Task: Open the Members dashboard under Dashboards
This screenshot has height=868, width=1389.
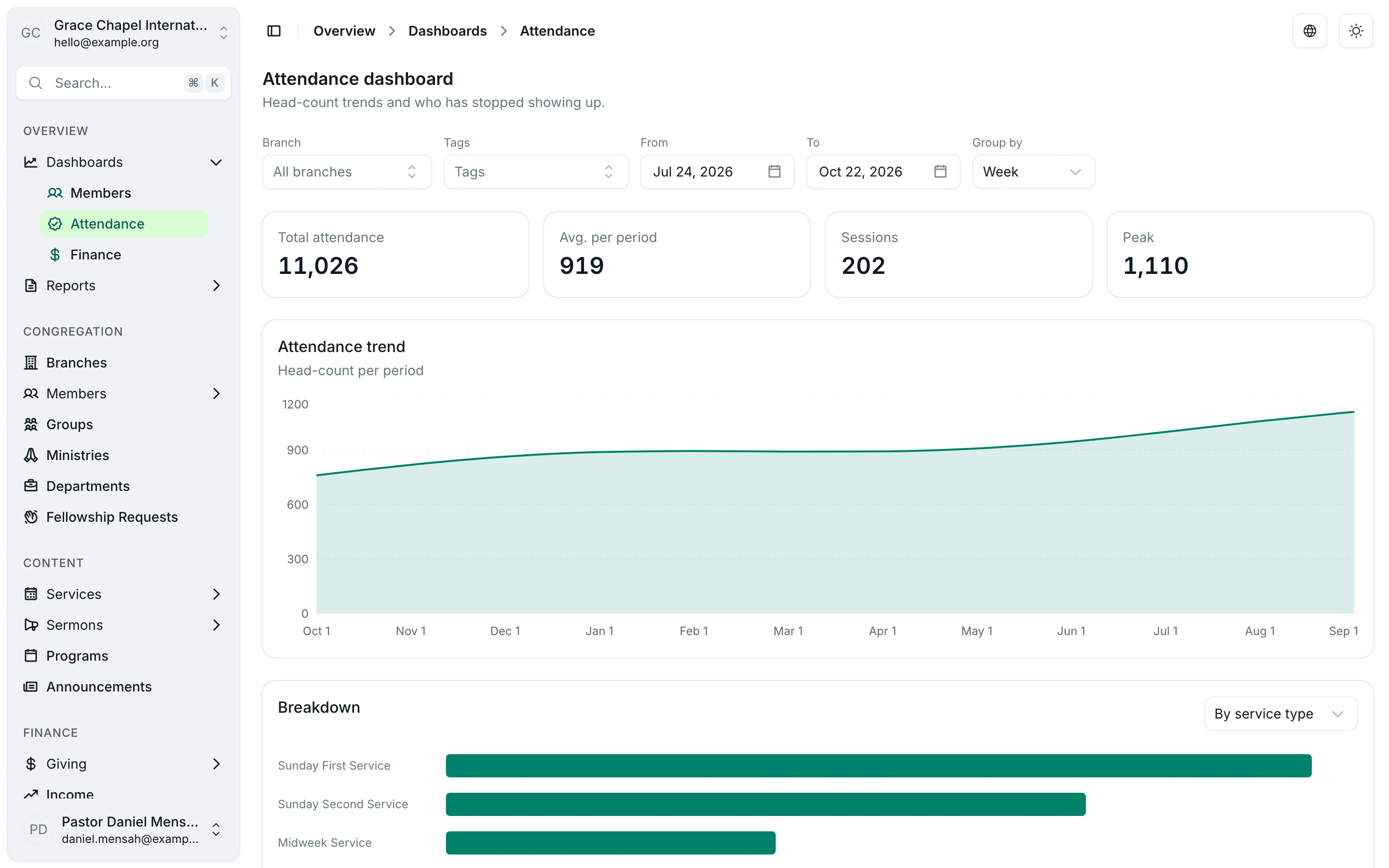Action: [x=123, y=193]
